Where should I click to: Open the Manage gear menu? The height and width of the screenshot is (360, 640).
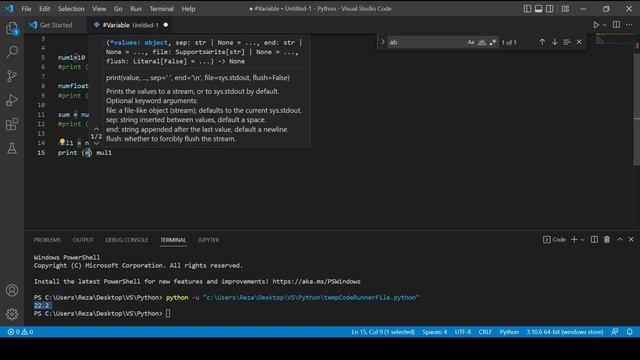12,314
